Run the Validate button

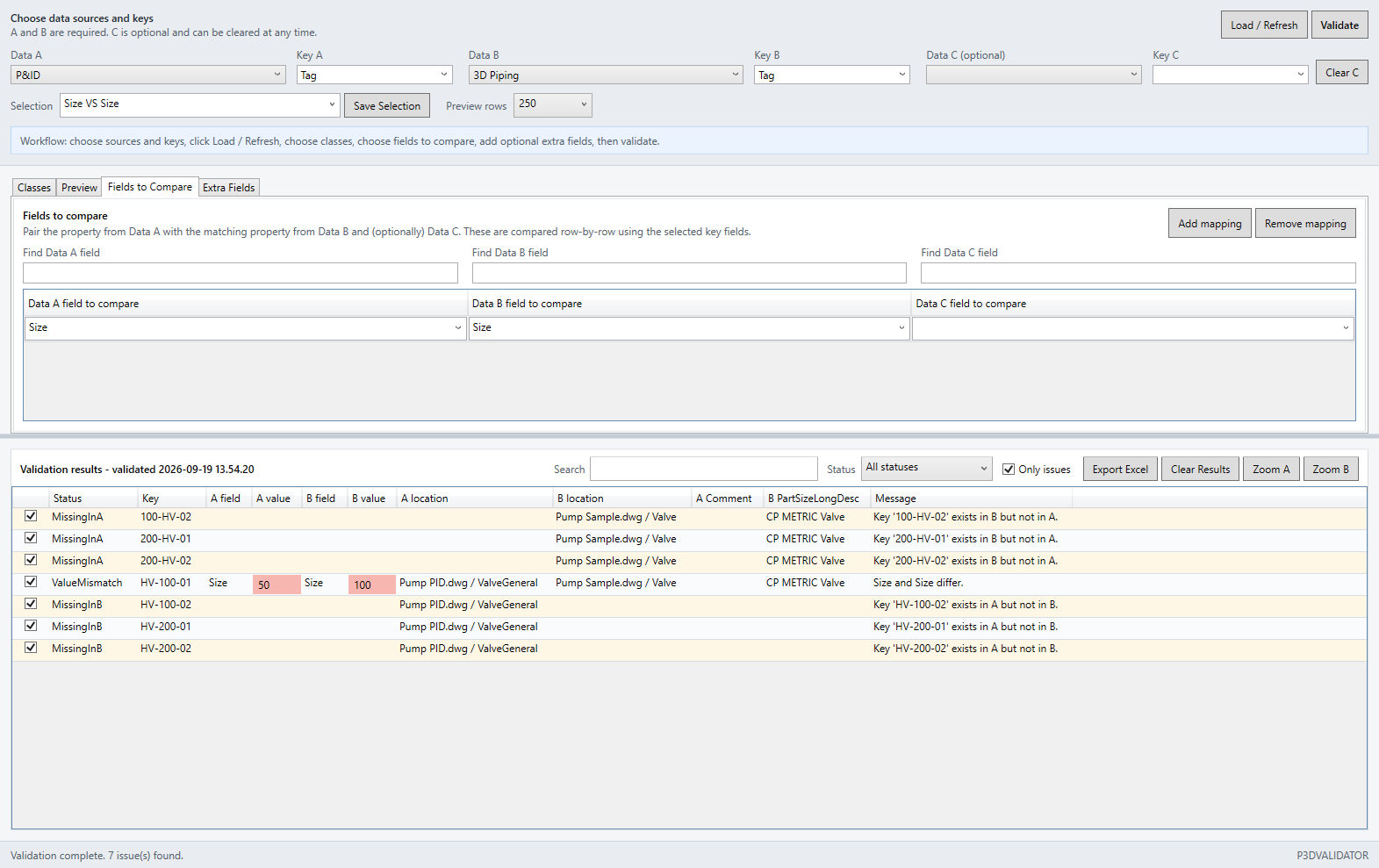[x=1339, y=25]
